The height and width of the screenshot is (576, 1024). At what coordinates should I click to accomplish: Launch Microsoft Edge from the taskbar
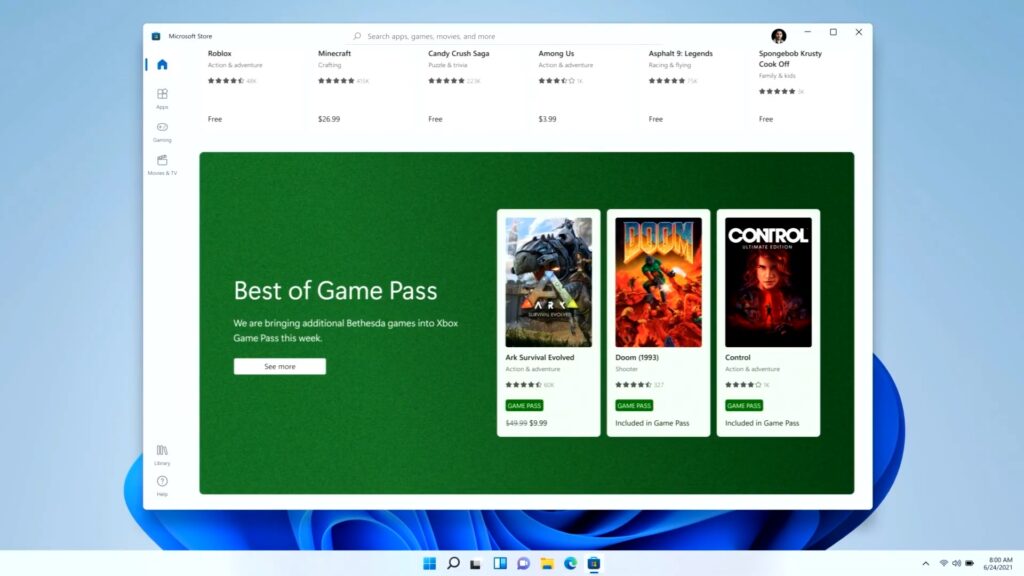pyautogui.click(x=569, y=563)
